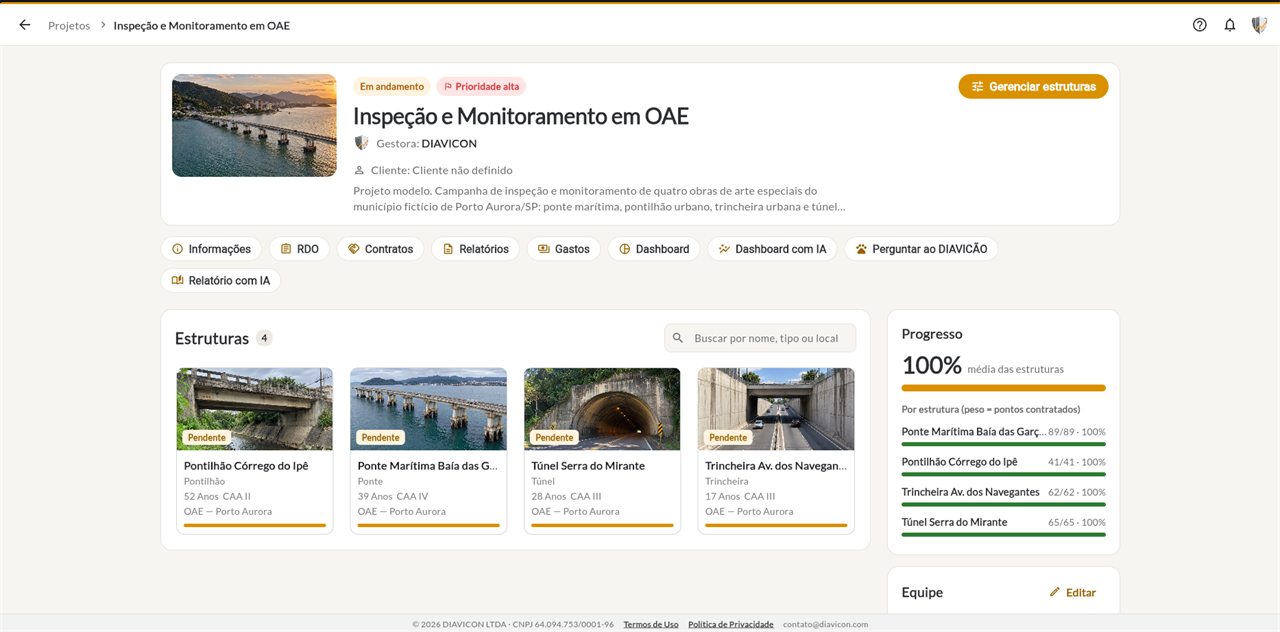Click the Editar button in Equipe panel

click(x=1072, y=592)
